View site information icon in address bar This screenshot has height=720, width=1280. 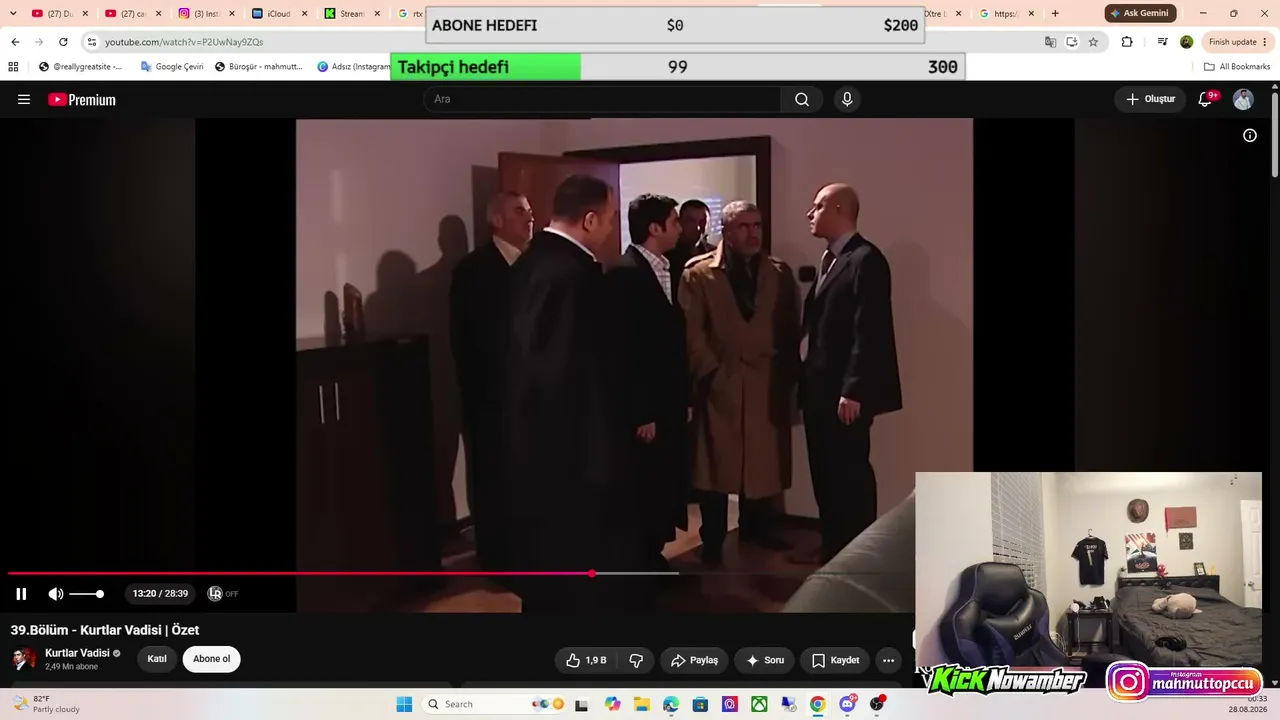point(91,42)
